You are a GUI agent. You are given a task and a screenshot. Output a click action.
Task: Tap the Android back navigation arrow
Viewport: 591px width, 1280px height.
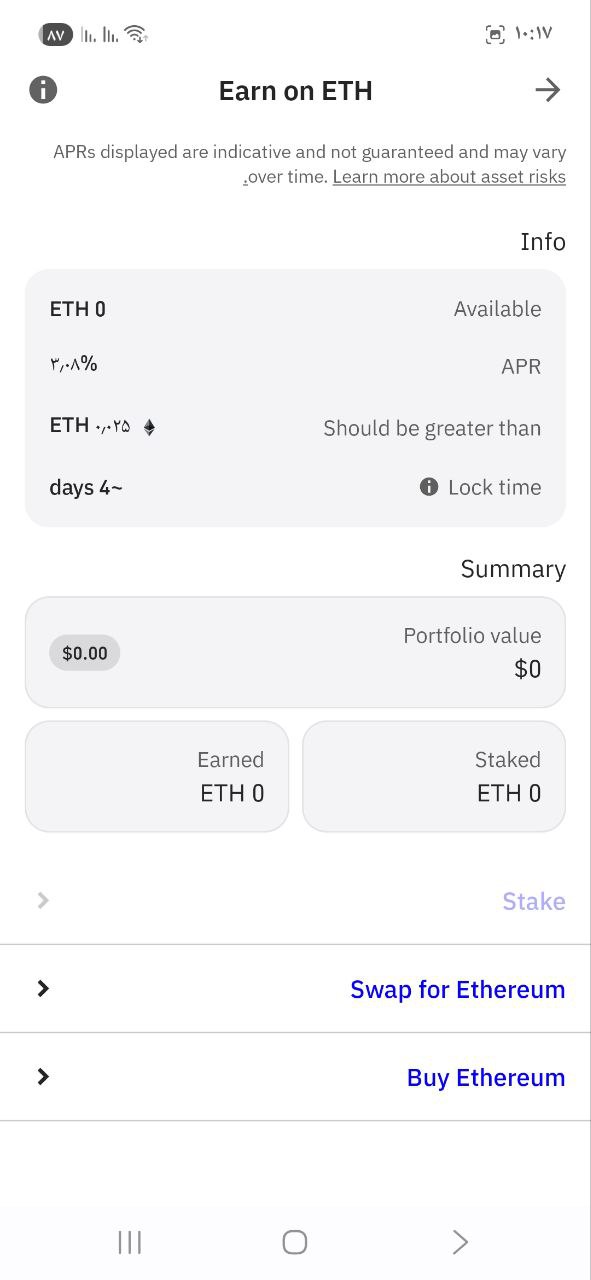(x=460, y=1242)
